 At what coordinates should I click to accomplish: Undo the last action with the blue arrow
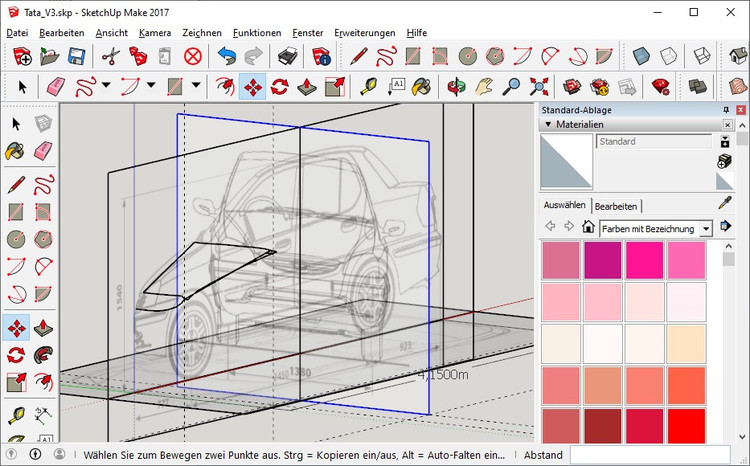(226, 56)
